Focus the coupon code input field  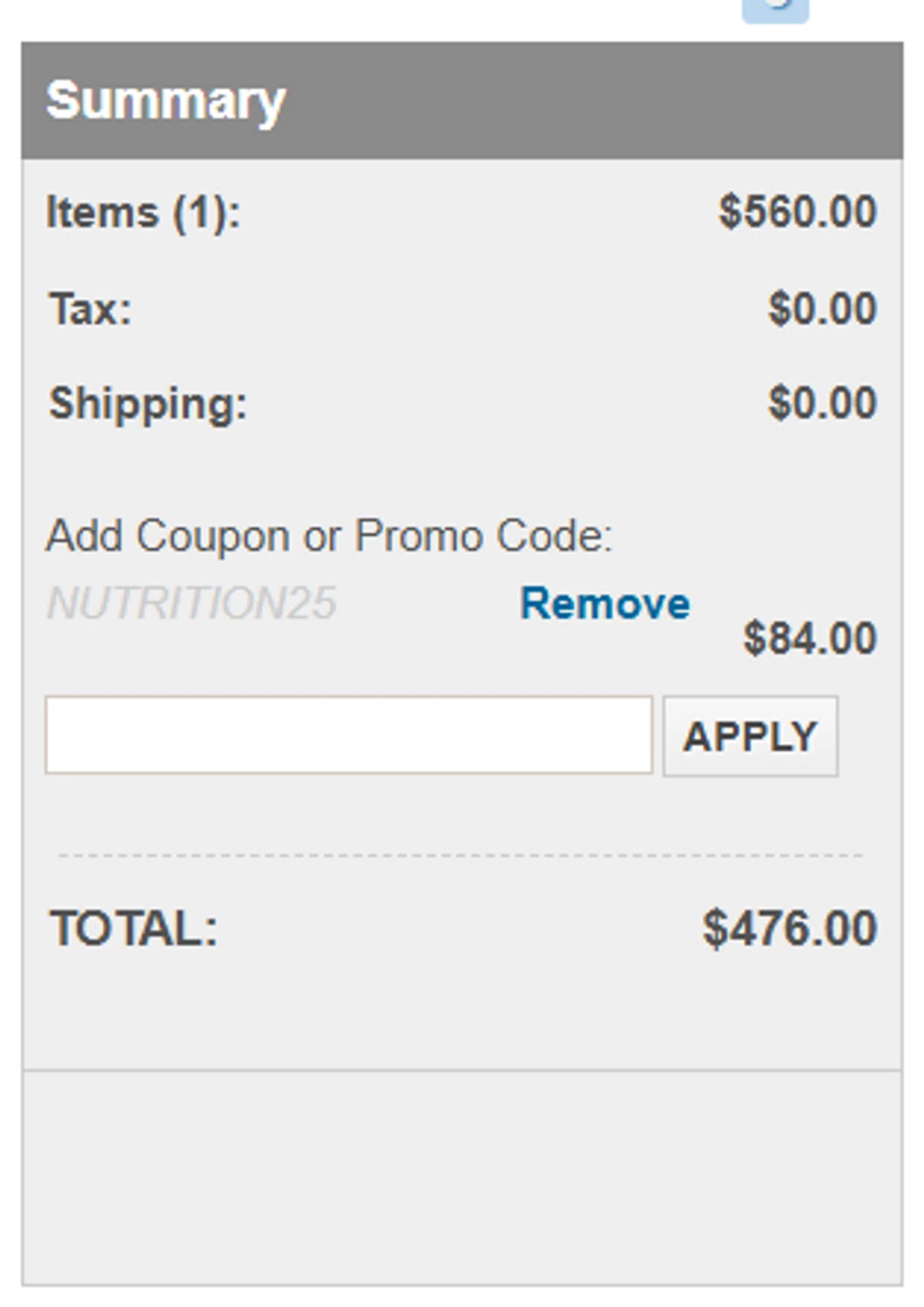tap(348, 735)
